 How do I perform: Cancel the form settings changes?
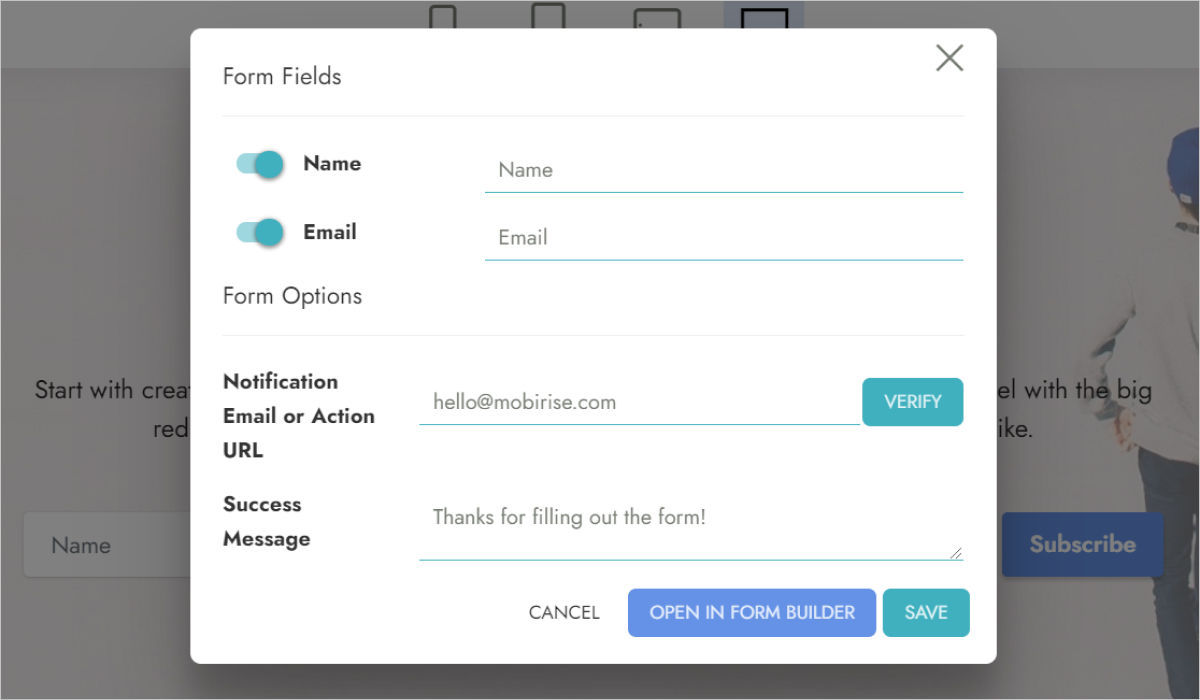[564, 613]
